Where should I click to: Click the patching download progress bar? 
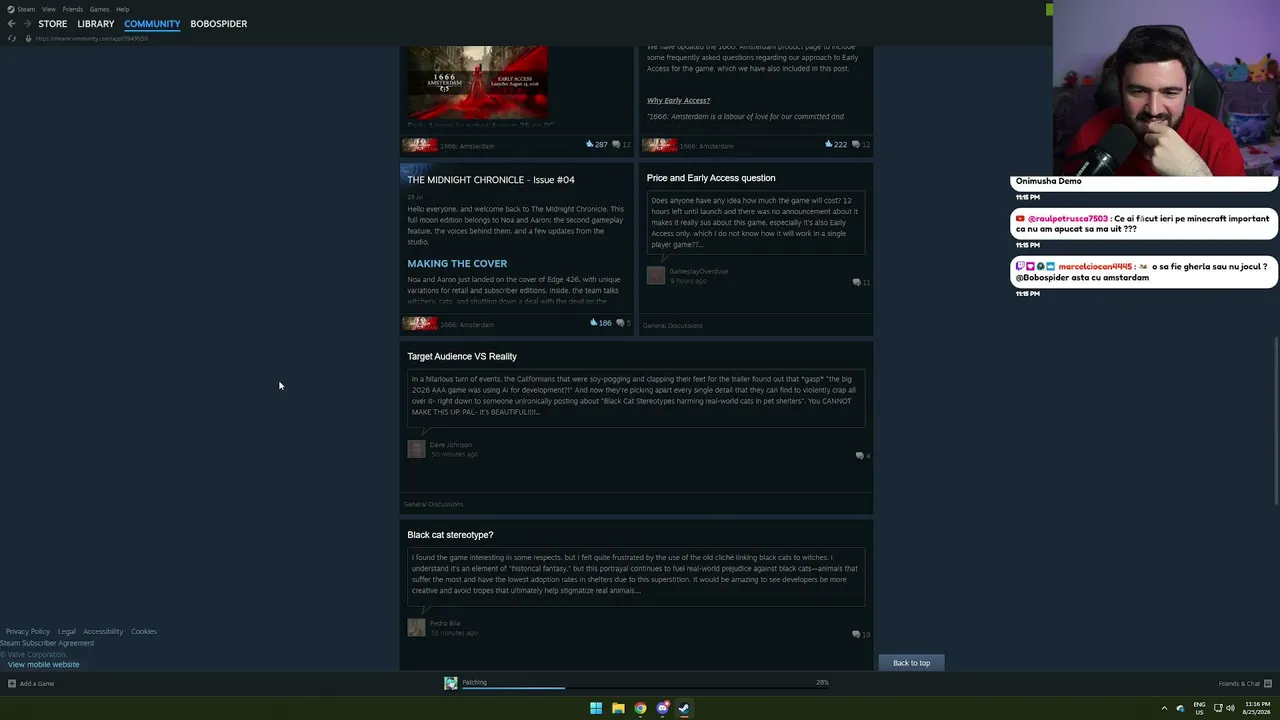pos(645,688)
